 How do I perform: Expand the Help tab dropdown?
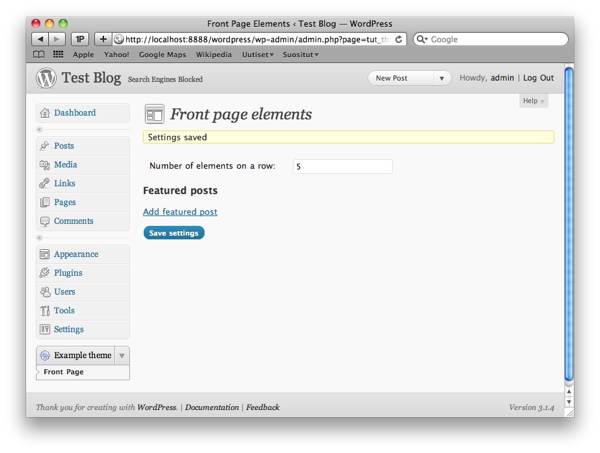tap(533, 101)
